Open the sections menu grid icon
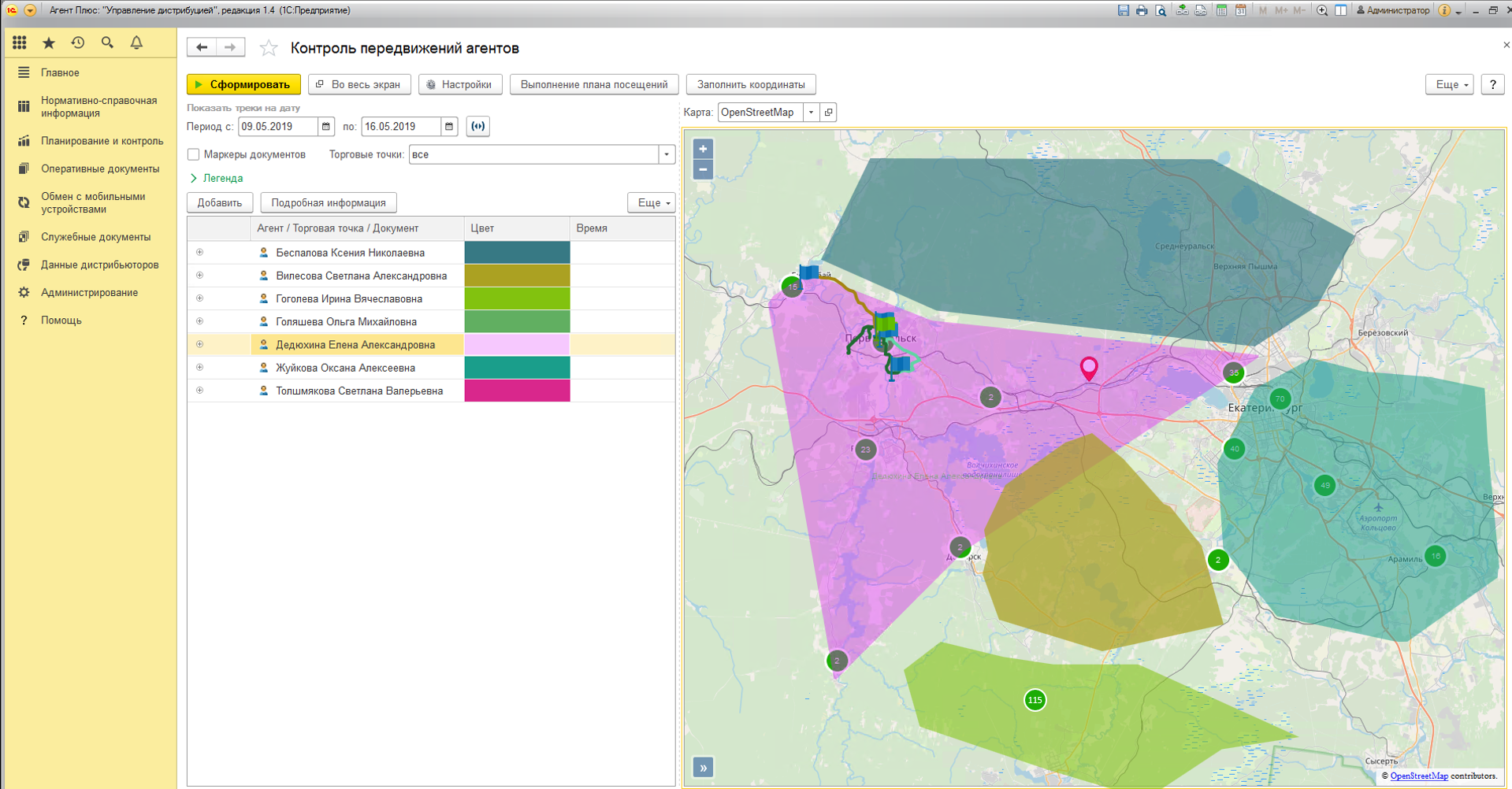 [x=20, y=43]
